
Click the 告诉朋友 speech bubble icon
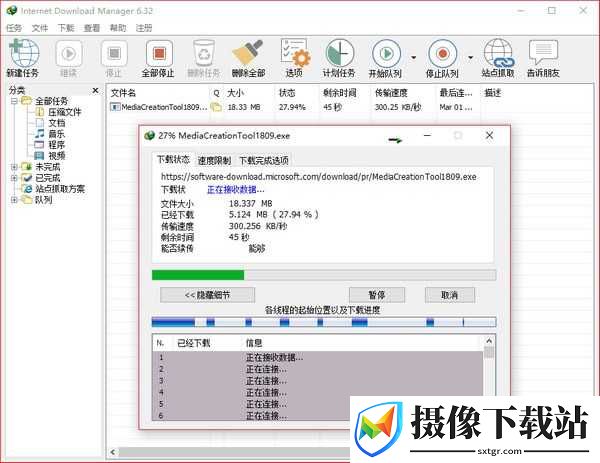click(543, 52)
